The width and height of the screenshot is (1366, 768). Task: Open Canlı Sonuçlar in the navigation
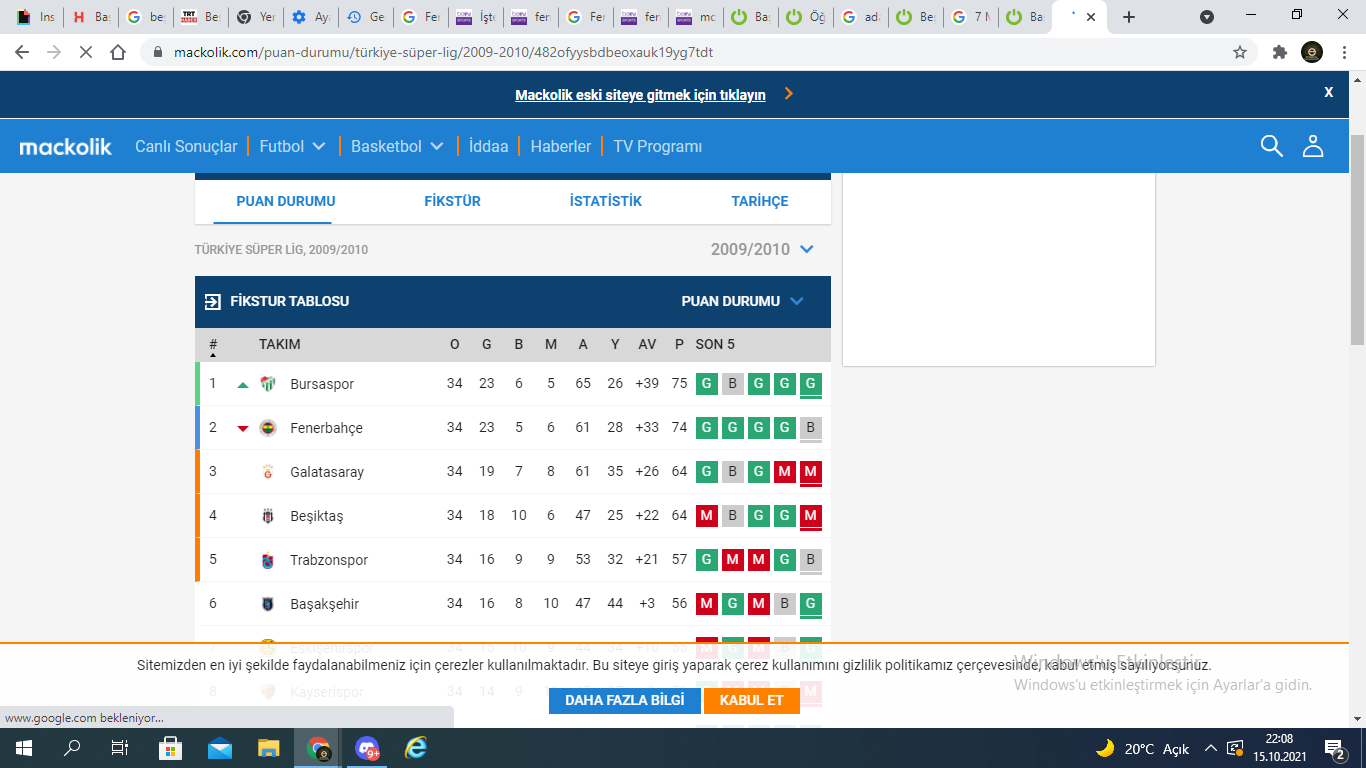[x=186, y=146]
